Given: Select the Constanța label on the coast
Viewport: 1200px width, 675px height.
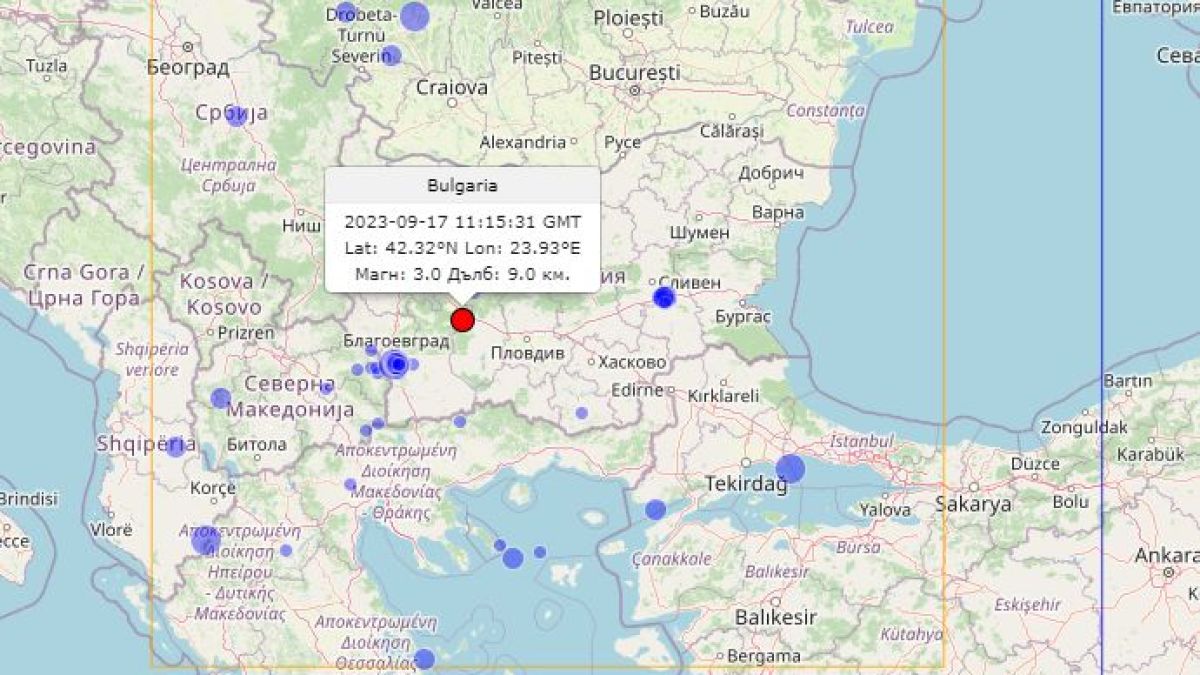Looking at the screenshot, I should click(x=825, y=111).
